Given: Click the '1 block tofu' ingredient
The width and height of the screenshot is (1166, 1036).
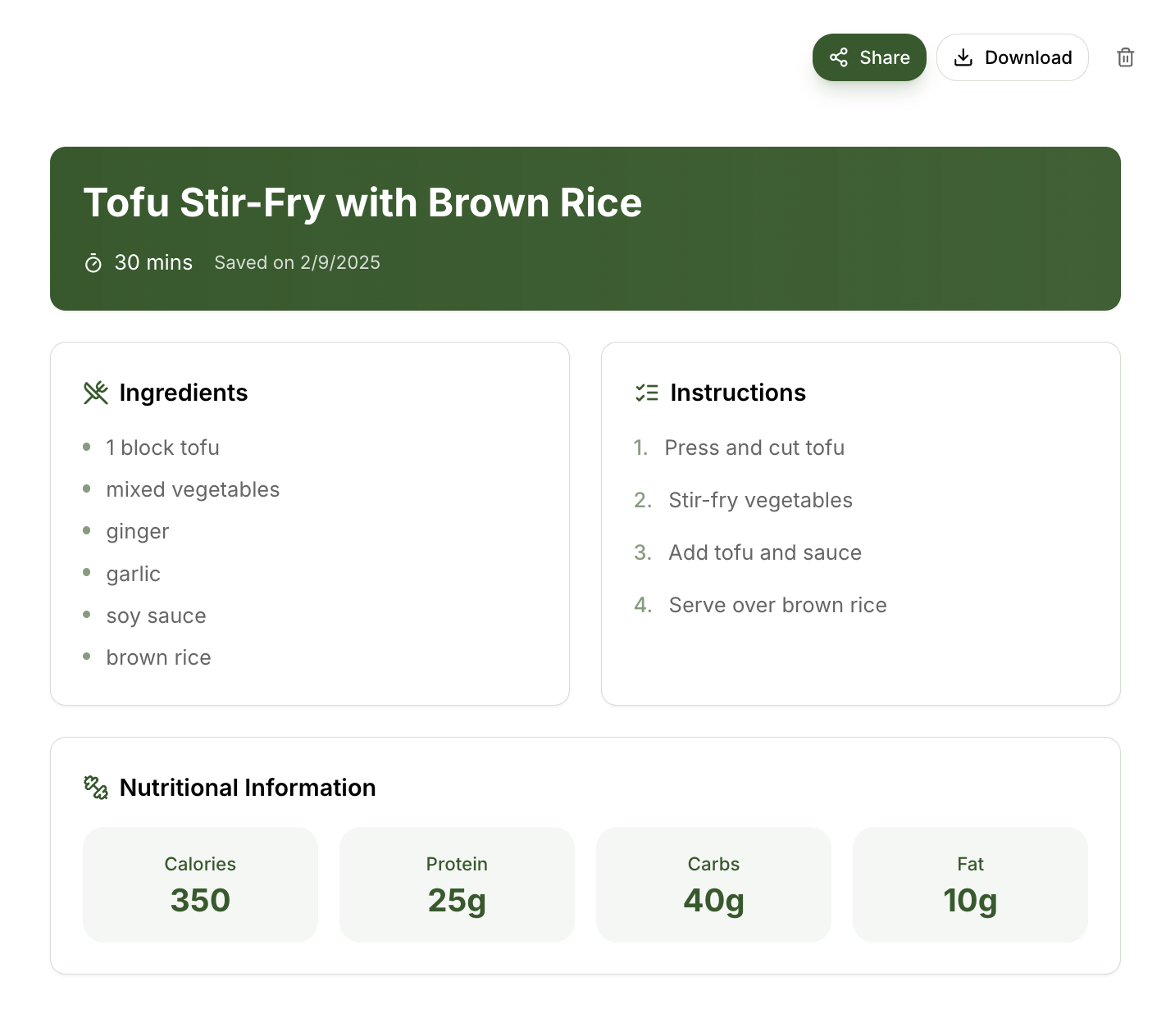Looking at the screenshot, I should (x=162, y=448).
